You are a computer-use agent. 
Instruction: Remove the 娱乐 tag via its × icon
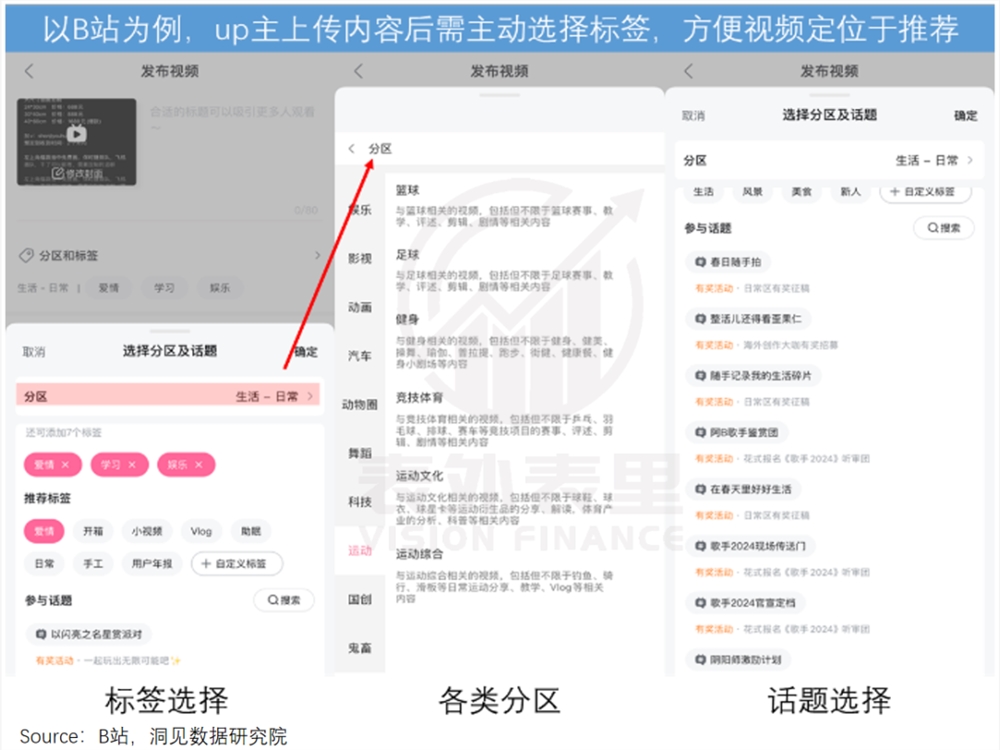(x=200, y=465)
